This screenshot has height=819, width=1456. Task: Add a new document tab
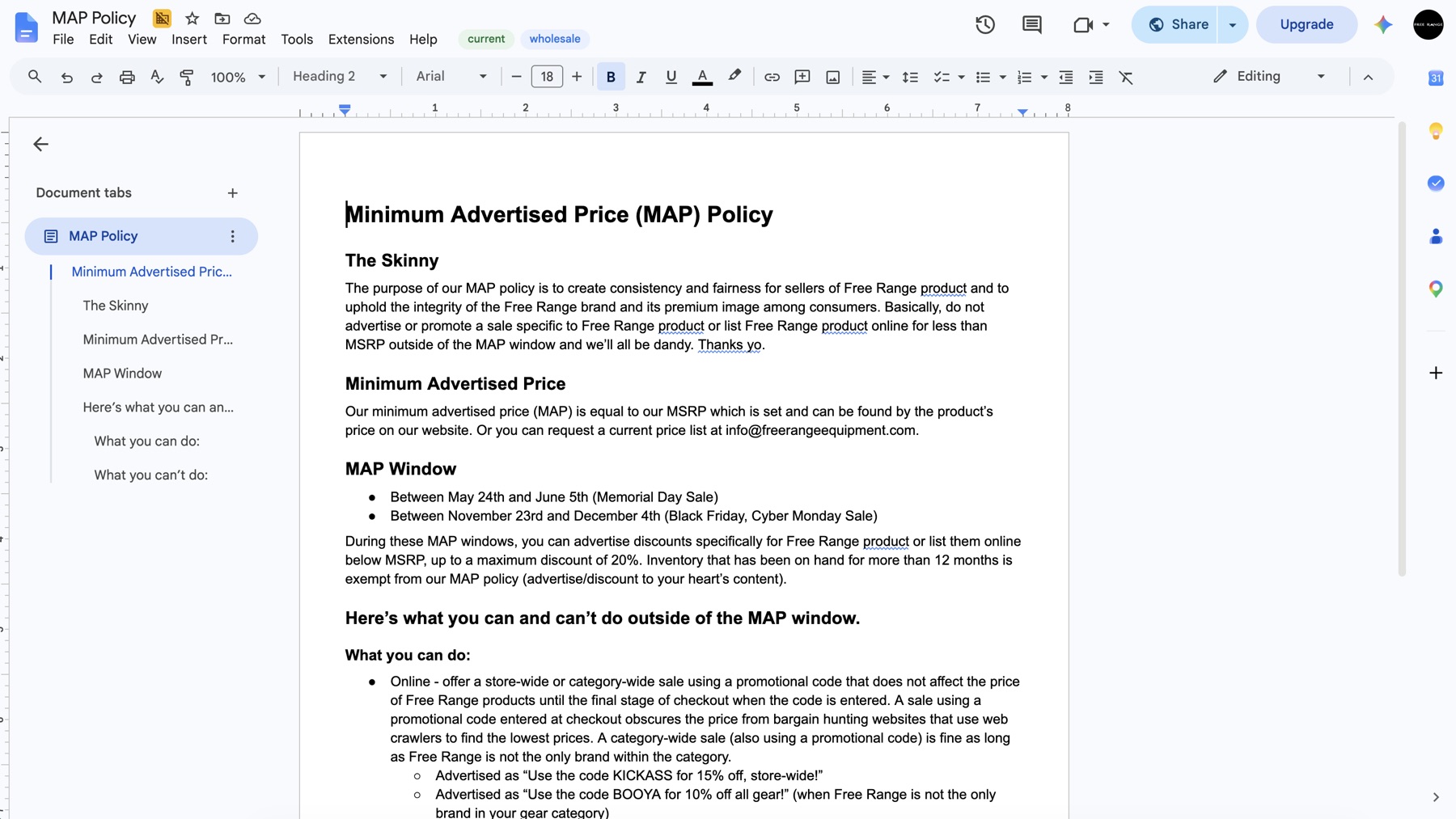(x=233, y=193)
